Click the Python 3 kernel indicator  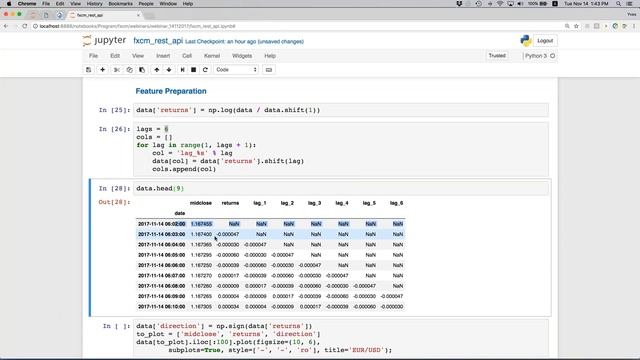pyautogui.click(x=540, y=56)
